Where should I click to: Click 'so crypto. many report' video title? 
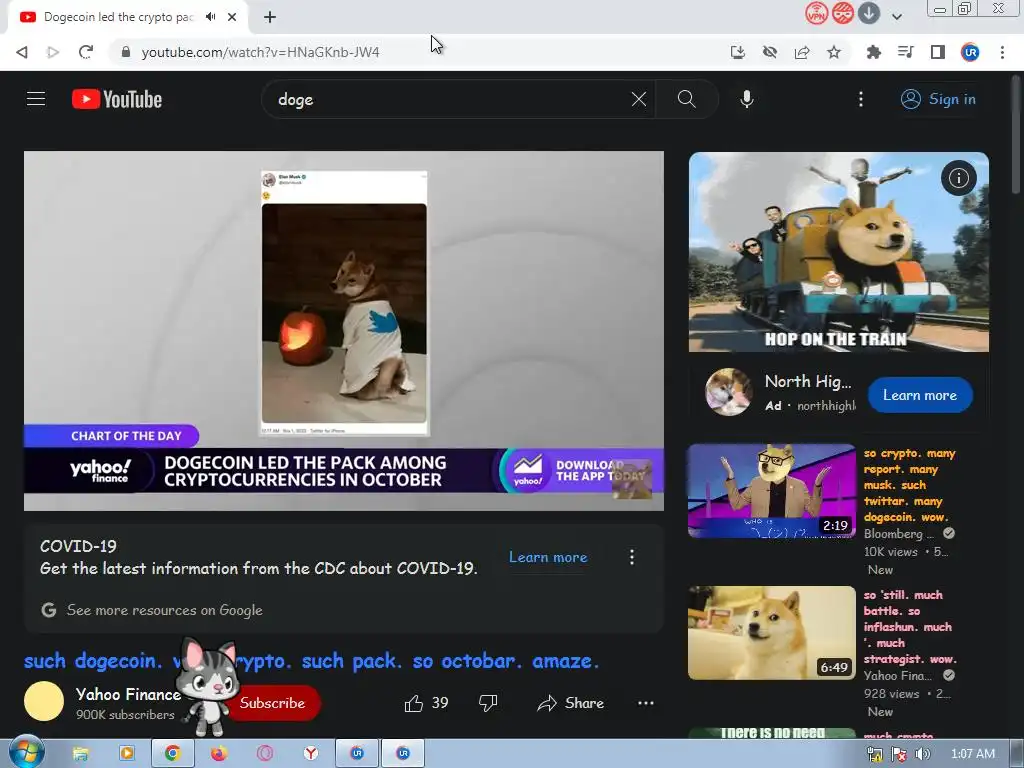click(909, 485)
